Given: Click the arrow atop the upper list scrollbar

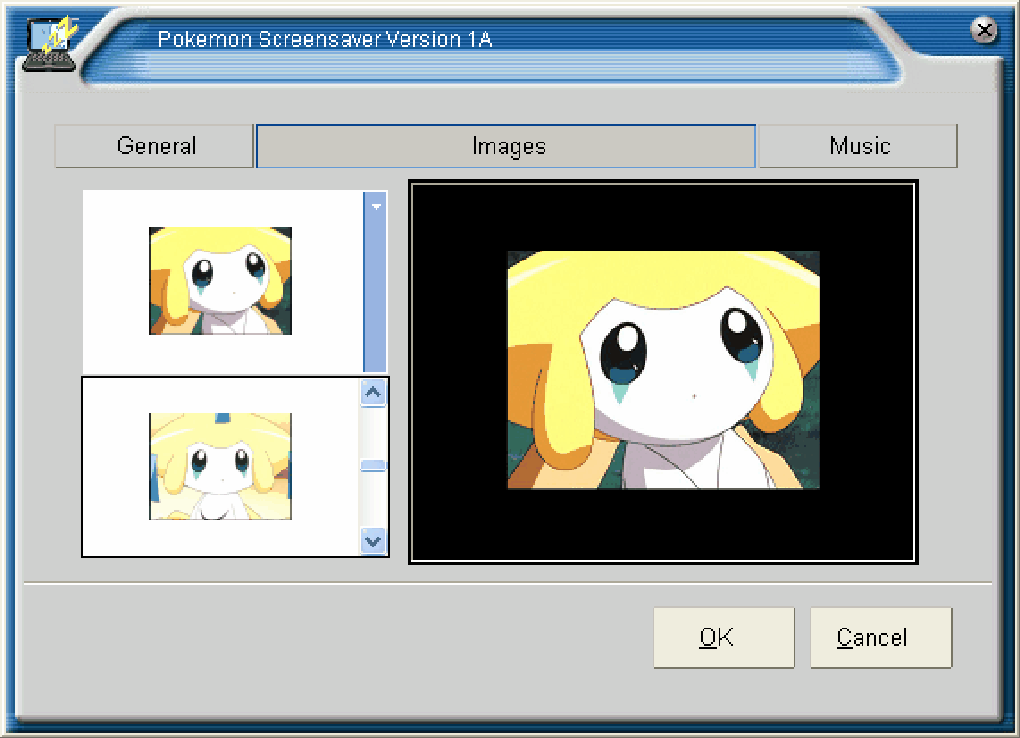Looking at the screenshot, I should (376, 206).
